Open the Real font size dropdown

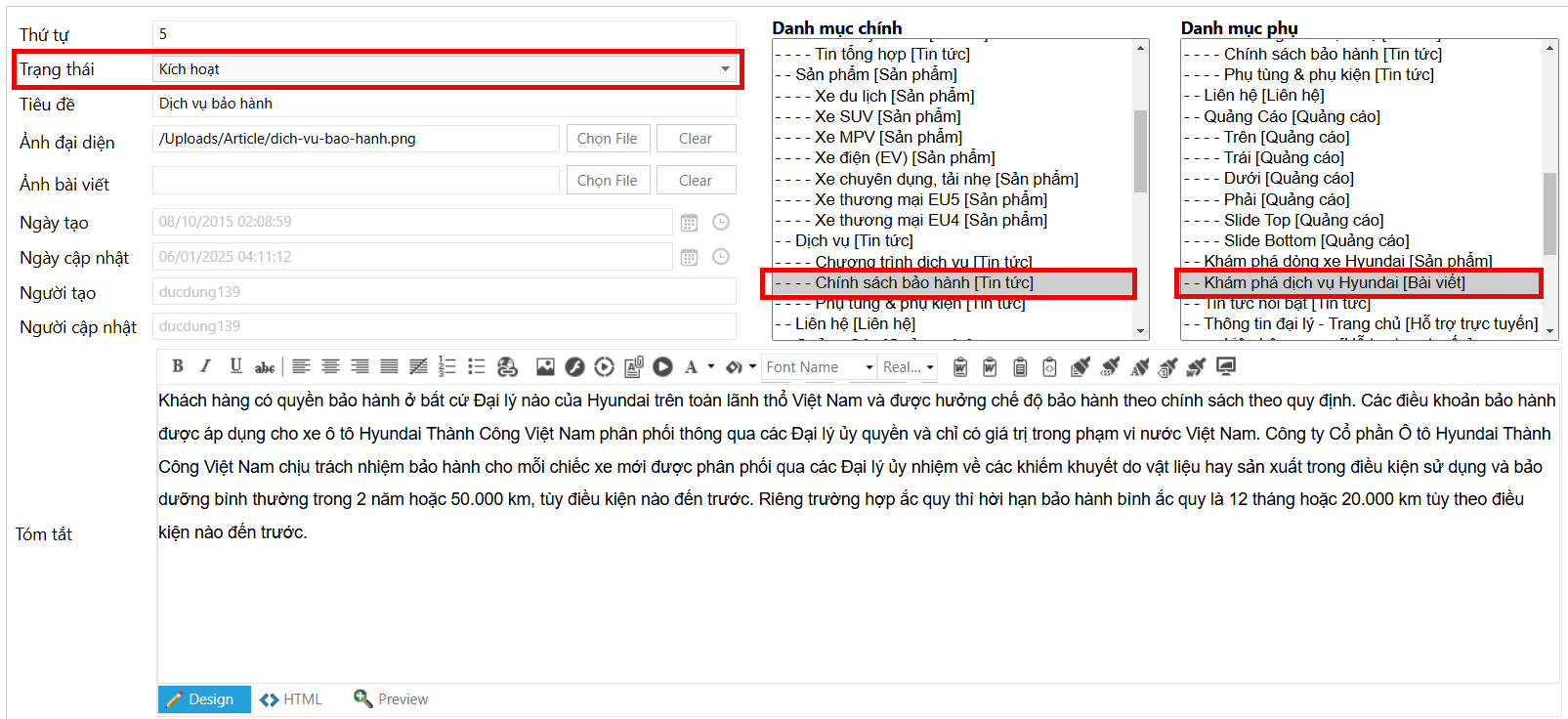[x=930, y=367]
